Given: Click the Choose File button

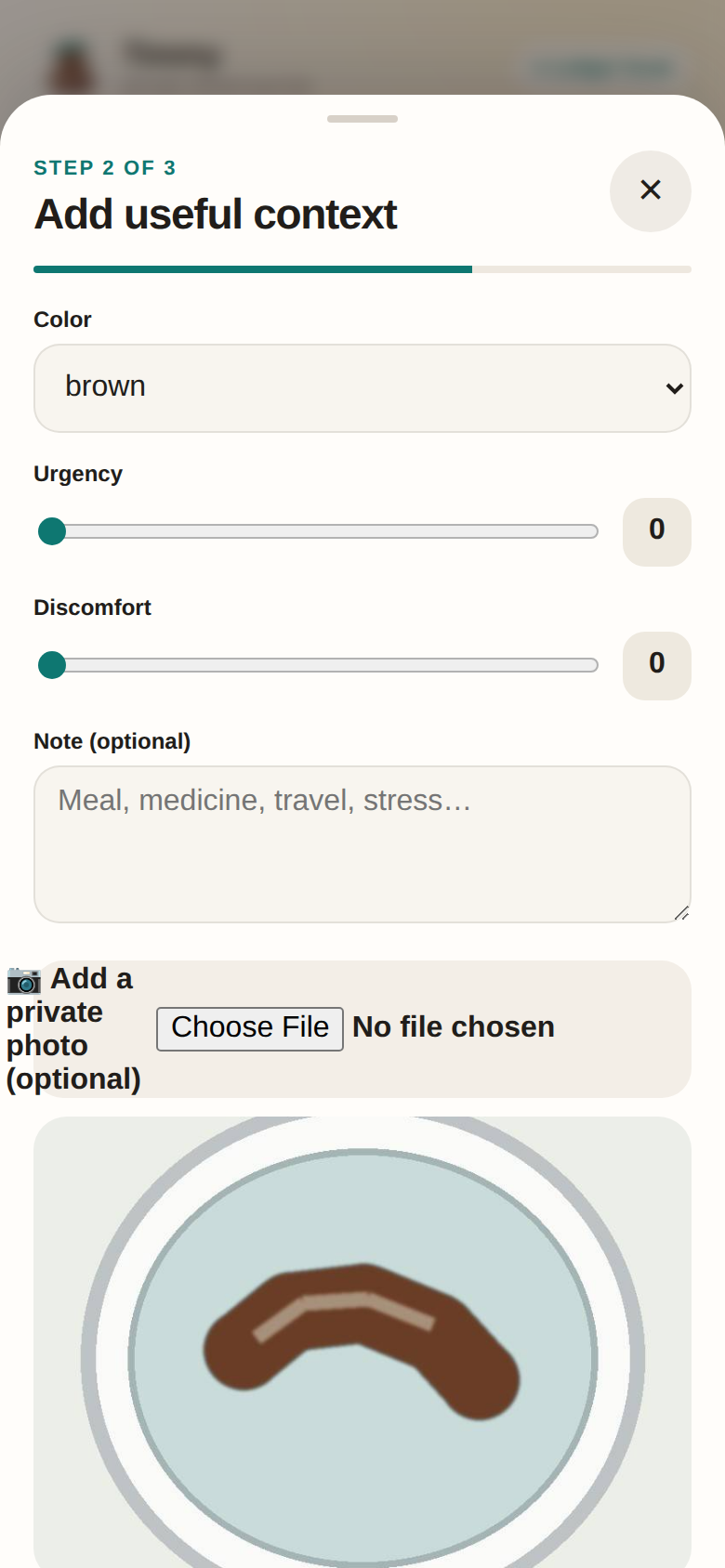Looking at the screenshot, I should click(250, 1028).
